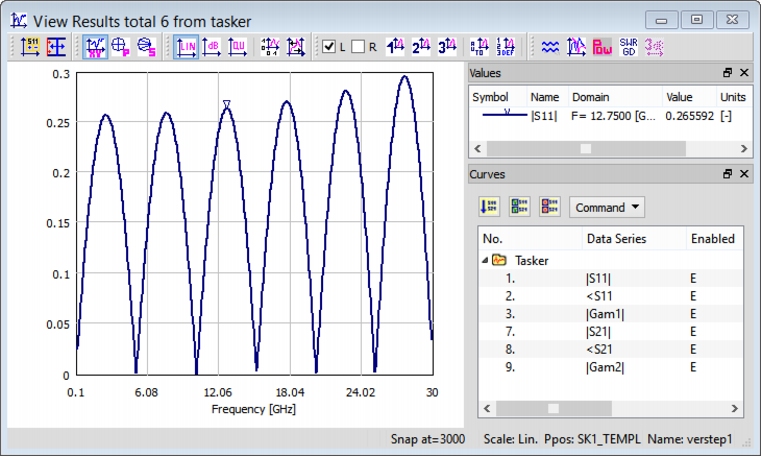Click 'Scale: Lin.' in status bar
Viewport: 762px width, 457px height.
point(510,439)
